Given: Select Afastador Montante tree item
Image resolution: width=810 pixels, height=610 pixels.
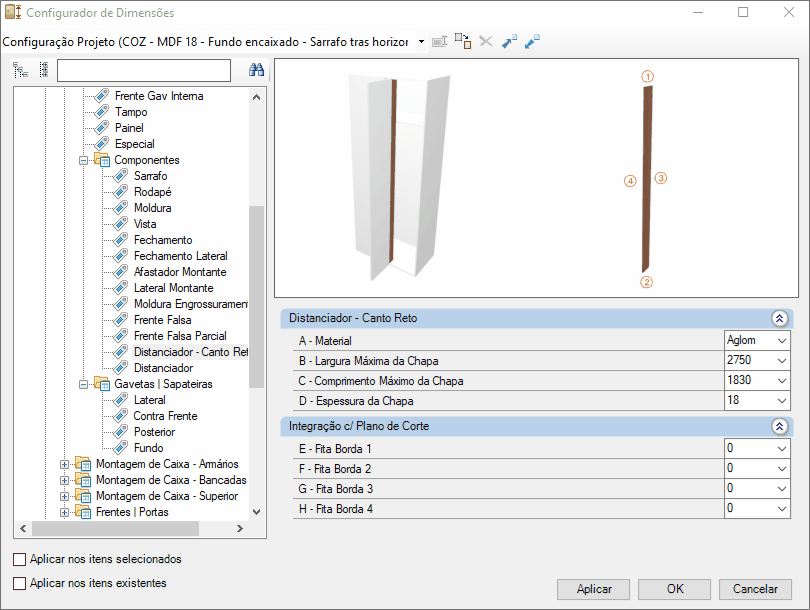Looking at the screenshot, I should pyautogui.click(x=180, y=272).
